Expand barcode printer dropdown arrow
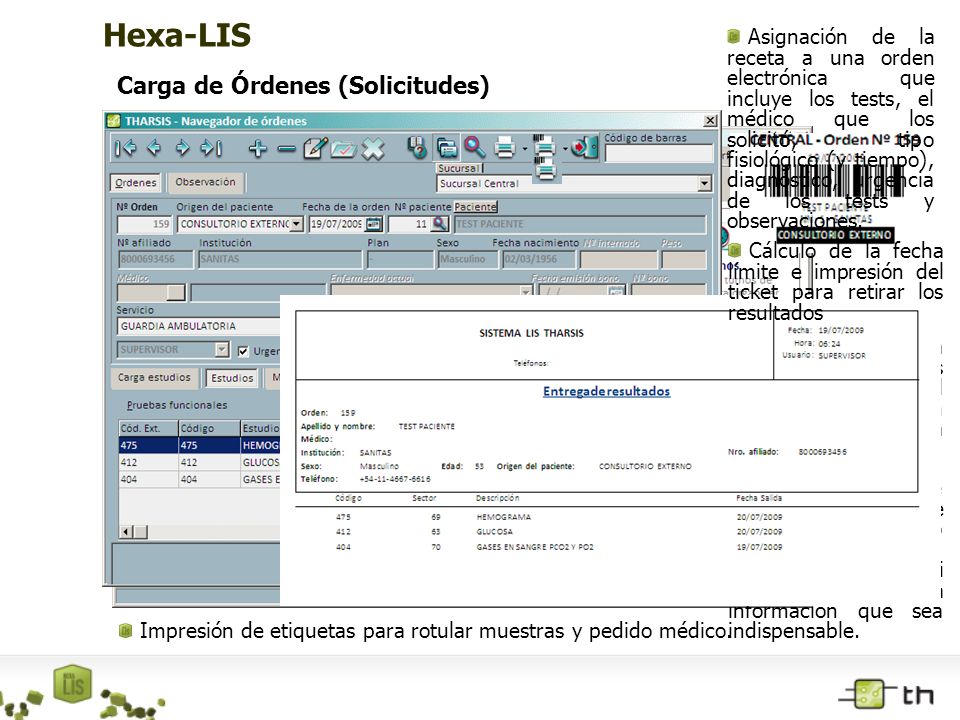Screen dimensions: 960x720 (x=564, y=149)
